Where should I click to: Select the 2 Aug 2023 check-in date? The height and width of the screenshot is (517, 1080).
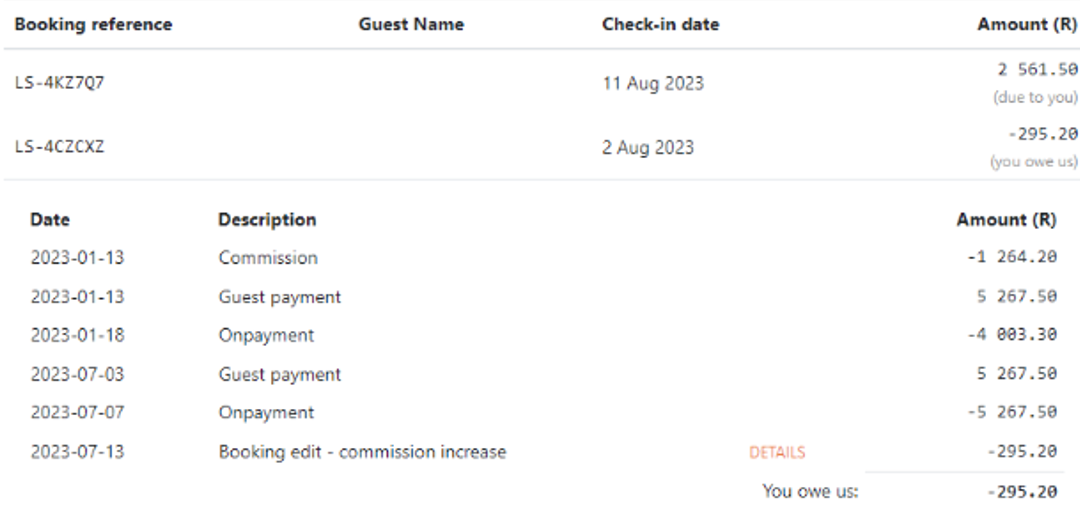(x=648, y=147)
